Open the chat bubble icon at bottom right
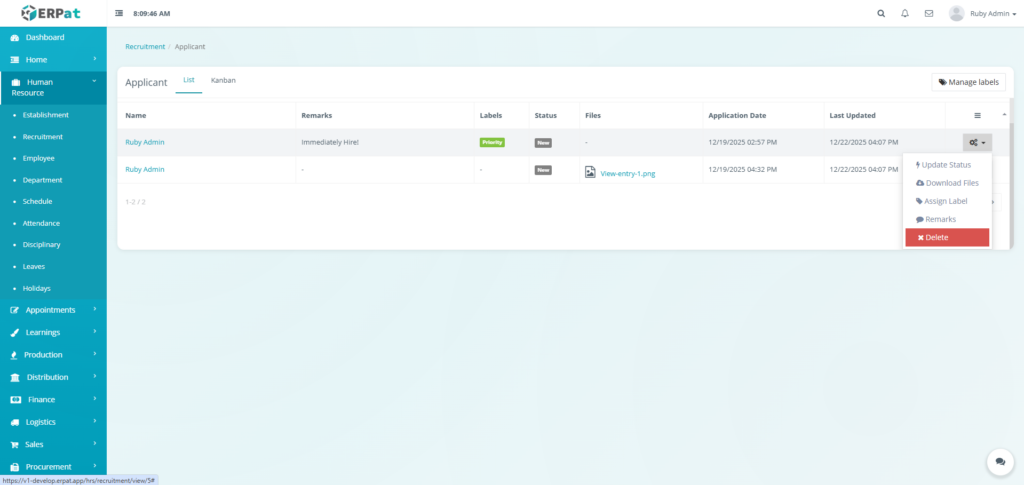 point(1000,461)
